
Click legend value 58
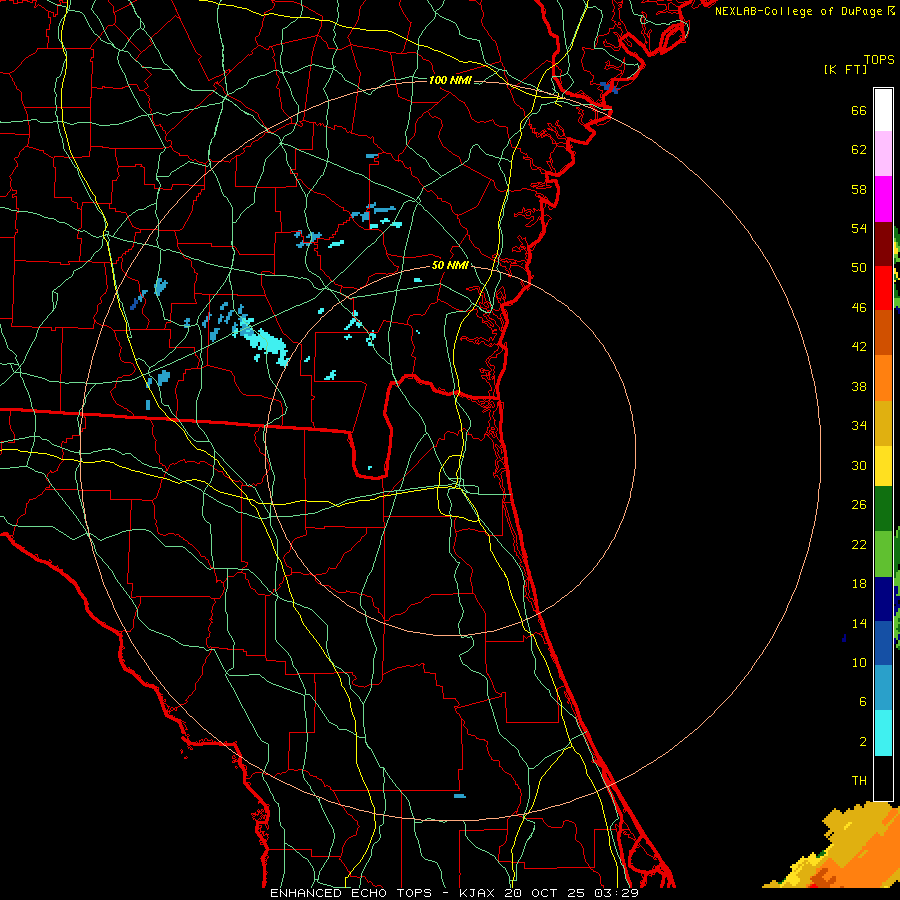(859, 189)
